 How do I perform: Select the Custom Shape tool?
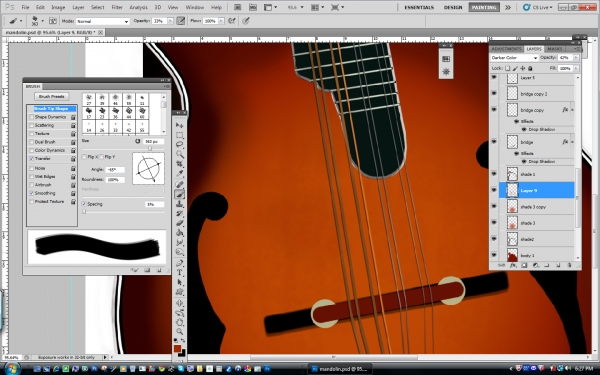click(179, 292)
